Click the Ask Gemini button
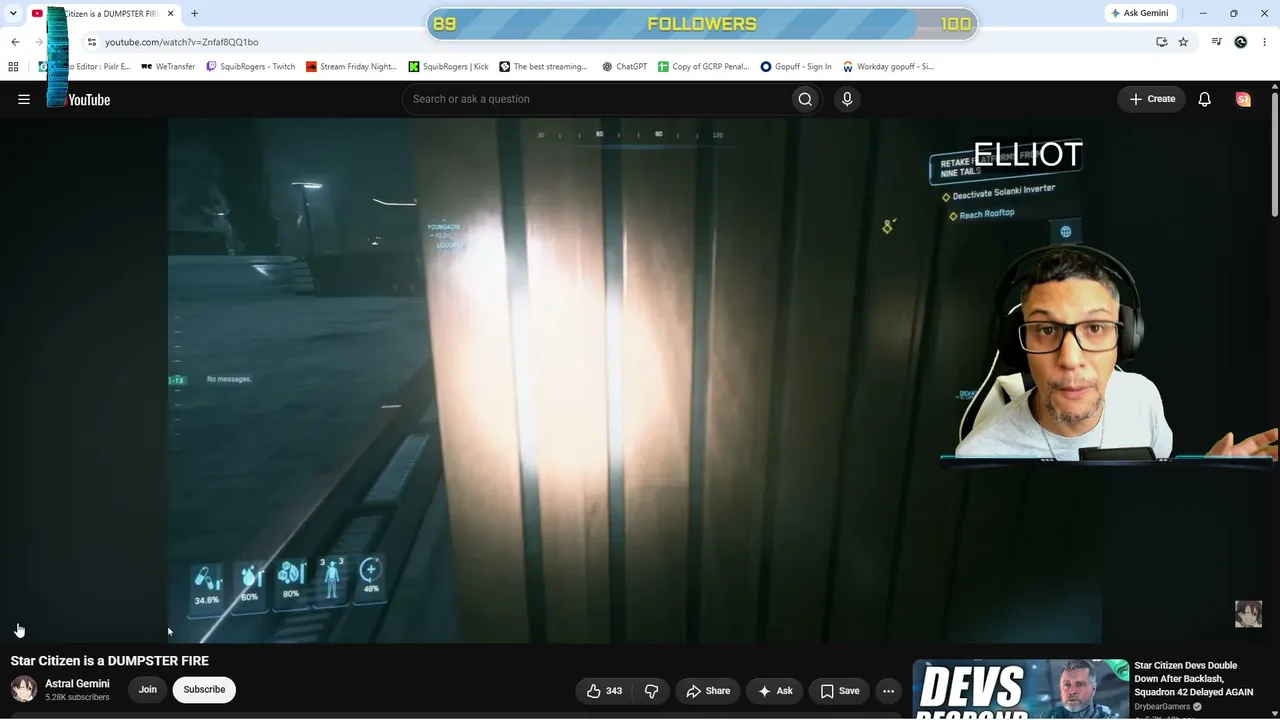 click(x=1139, y=13)
